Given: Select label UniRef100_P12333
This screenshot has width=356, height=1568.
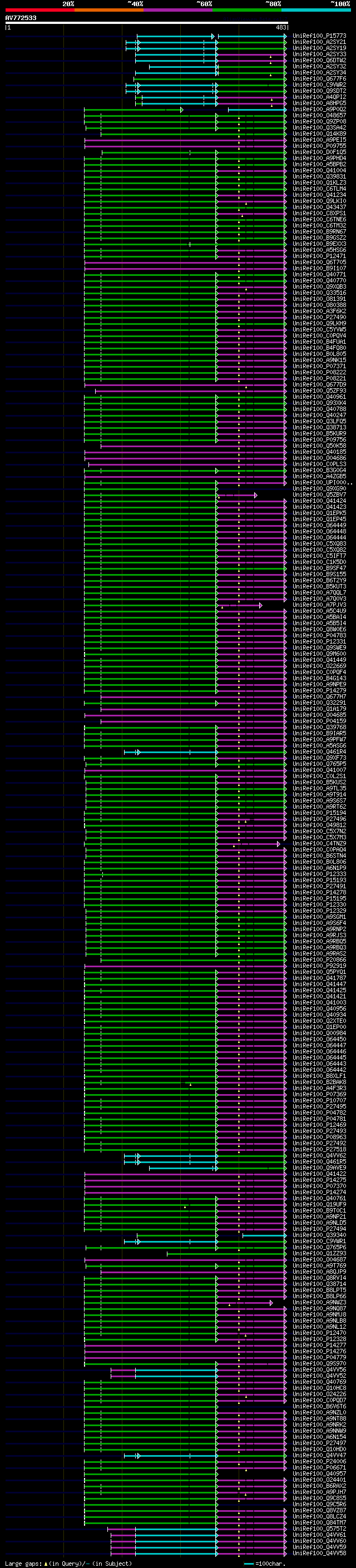Looking at the screenshot, I should point(319,875).
